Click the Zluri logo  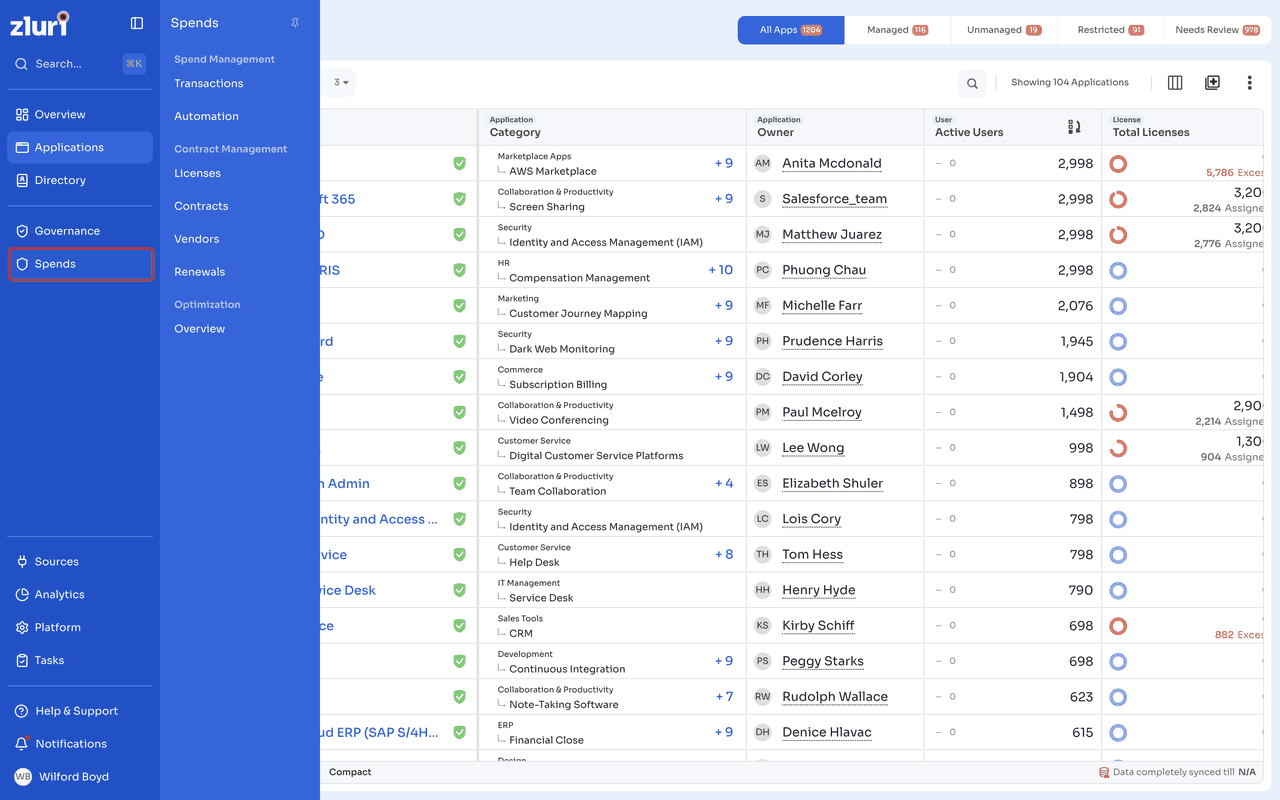tap(39, 23)
